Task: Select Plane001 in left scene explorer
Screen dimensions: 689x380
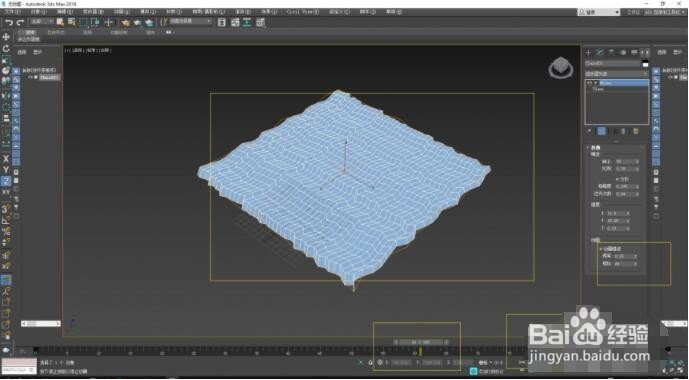Action: tap(50, 77)
